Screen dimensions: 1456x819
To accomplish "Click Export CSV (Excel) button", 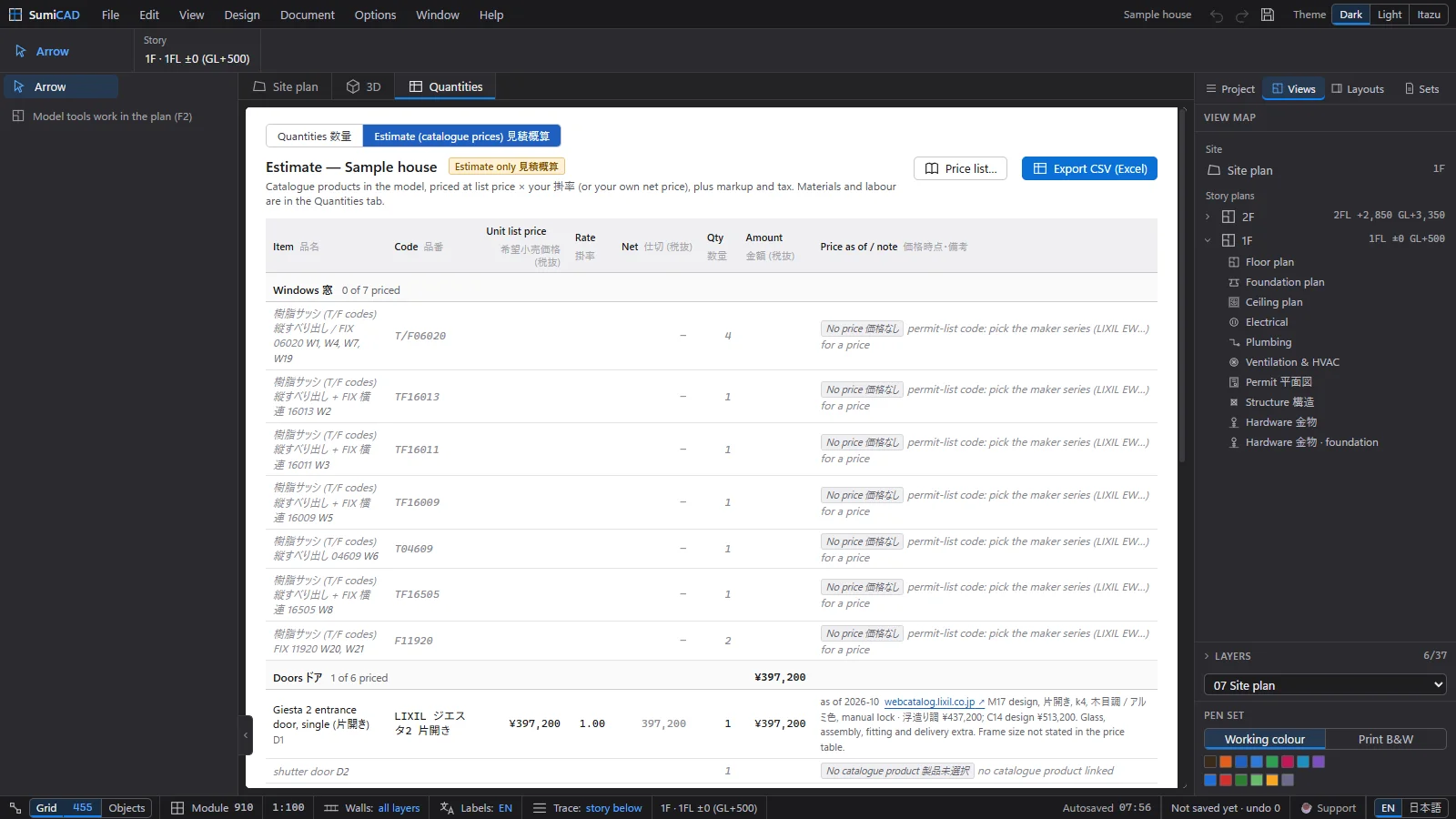I will point(1089,168).
